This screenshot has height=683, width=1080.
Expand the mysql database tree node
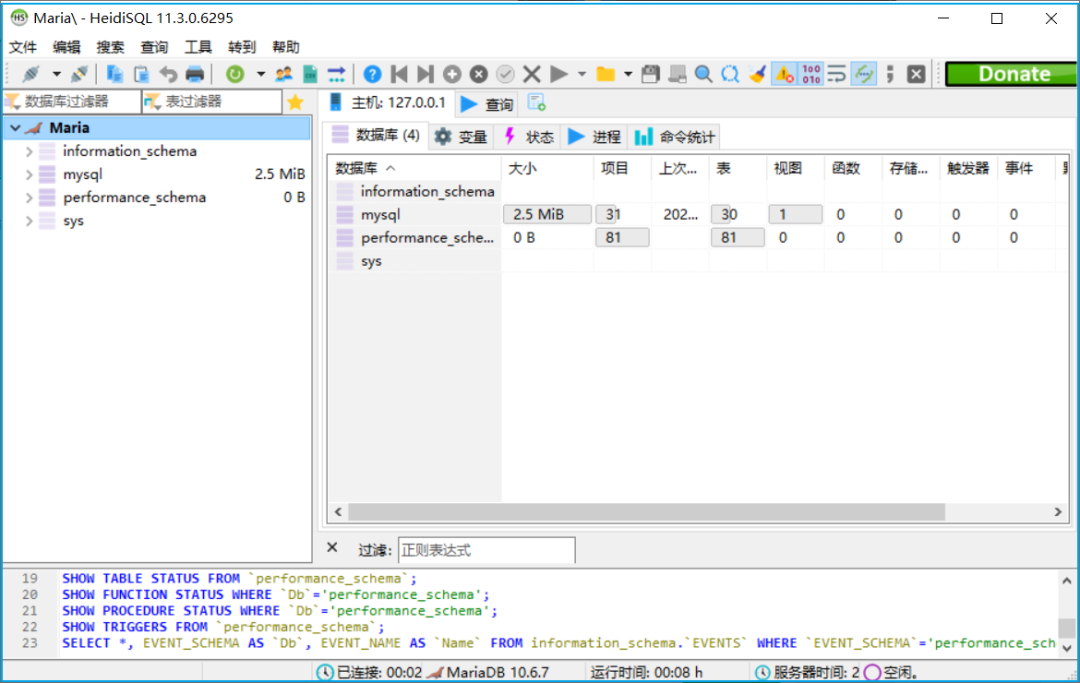tap(29, 174)
